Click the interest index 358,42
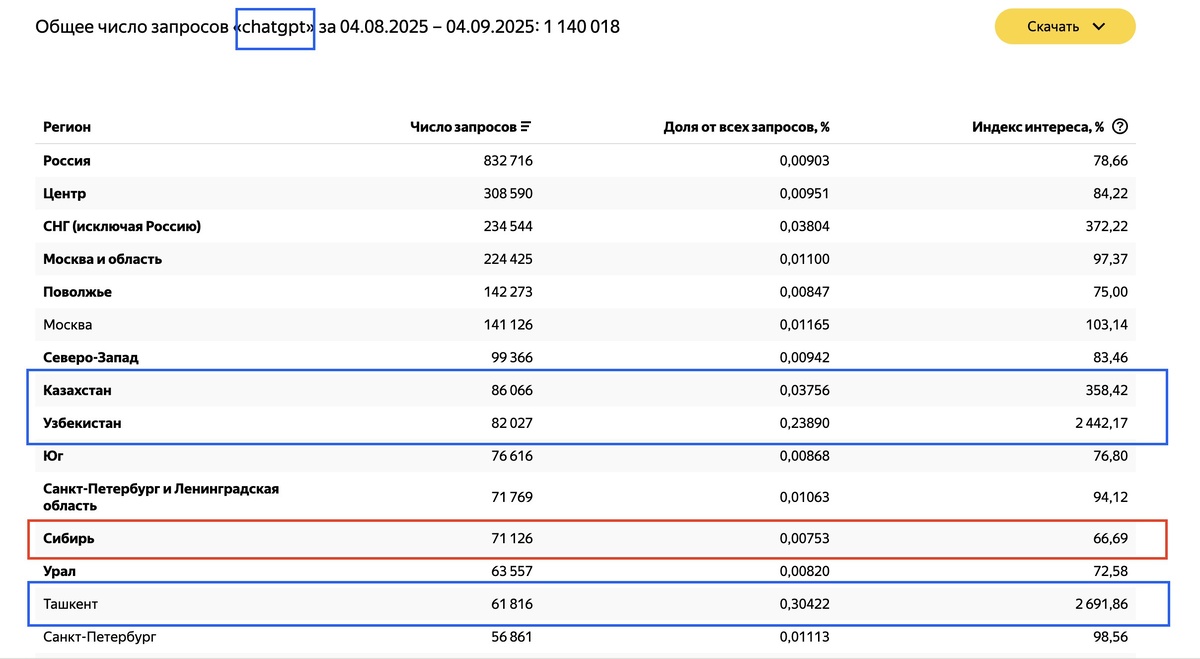 click(1106, 390)
